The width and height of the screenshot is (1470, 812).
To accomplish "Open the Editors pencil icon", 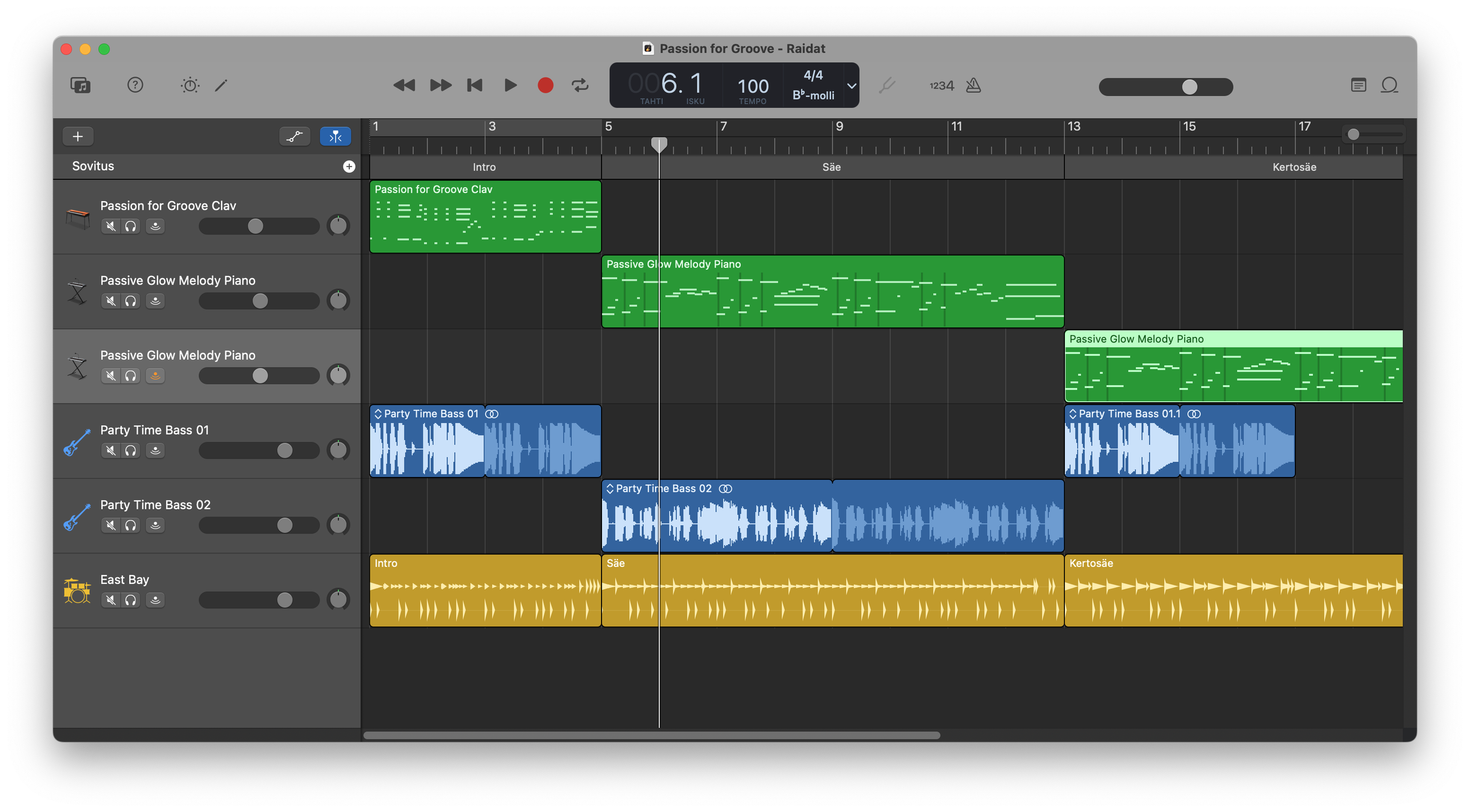I will [x=221, y=85].
